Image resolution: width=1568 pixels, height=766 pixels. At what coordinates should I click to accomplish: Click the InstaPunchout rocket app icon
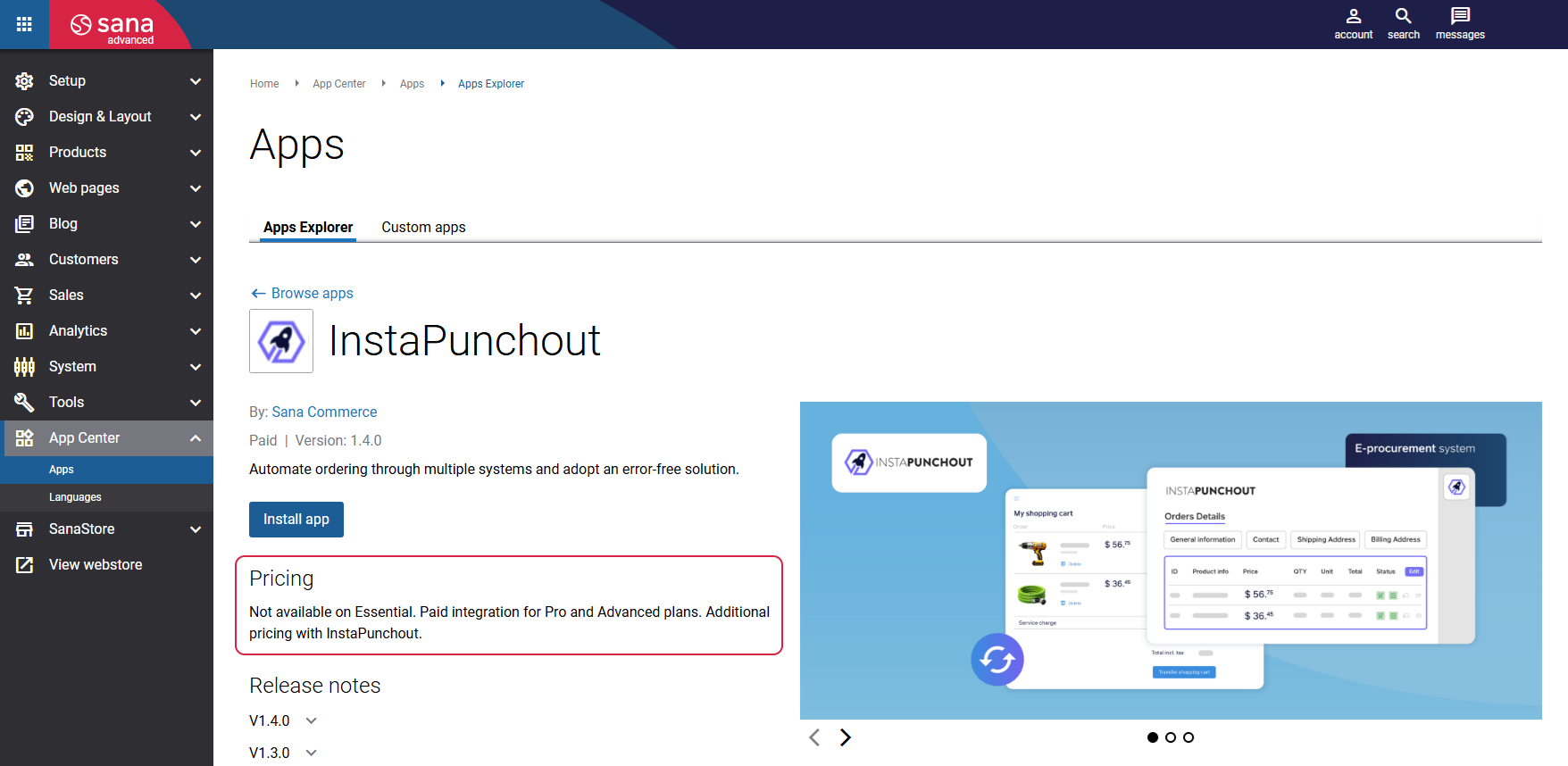click(281, 341)
